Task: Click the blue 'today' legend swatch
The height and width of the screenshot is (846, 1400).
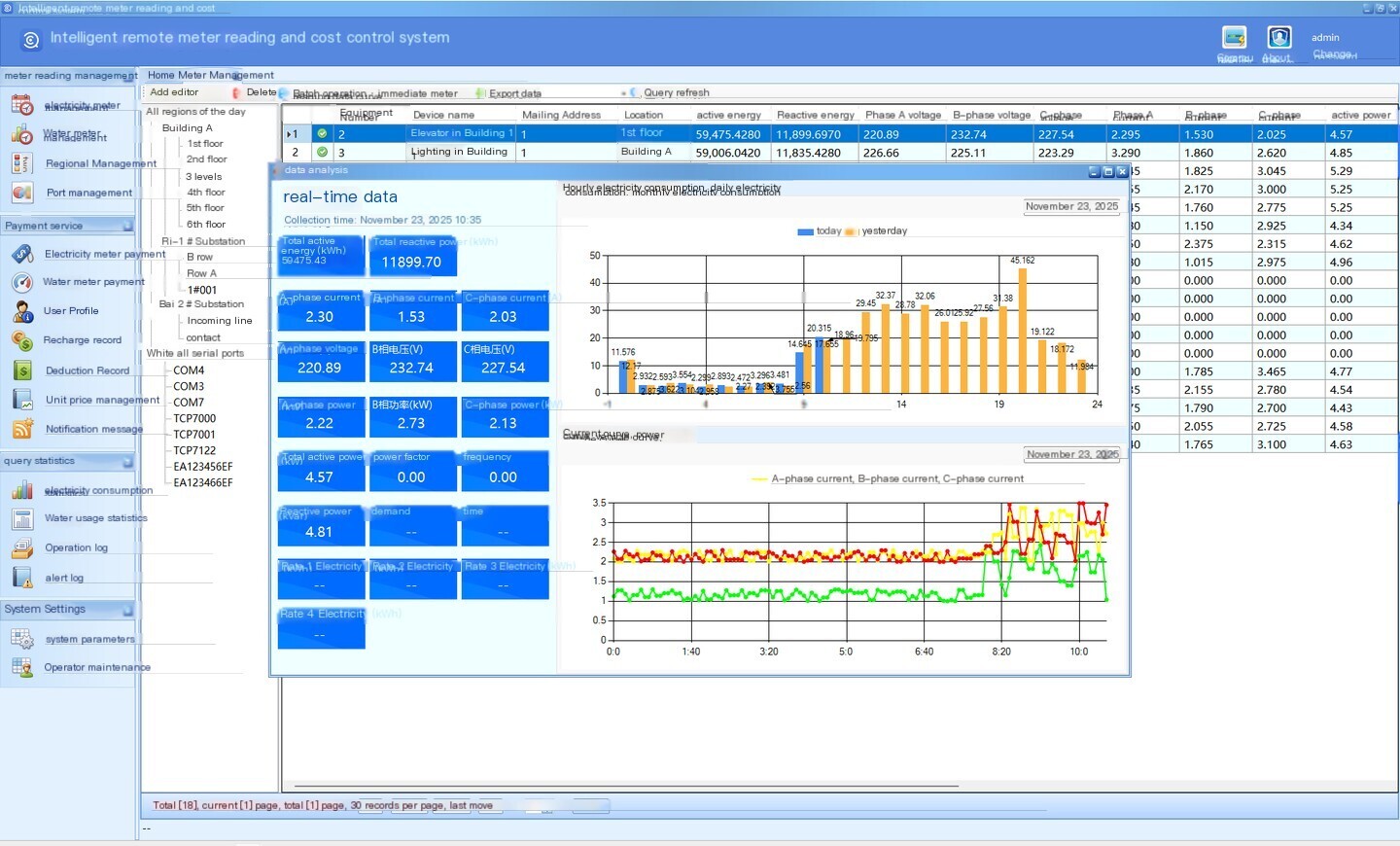Action: coord(805,231)
